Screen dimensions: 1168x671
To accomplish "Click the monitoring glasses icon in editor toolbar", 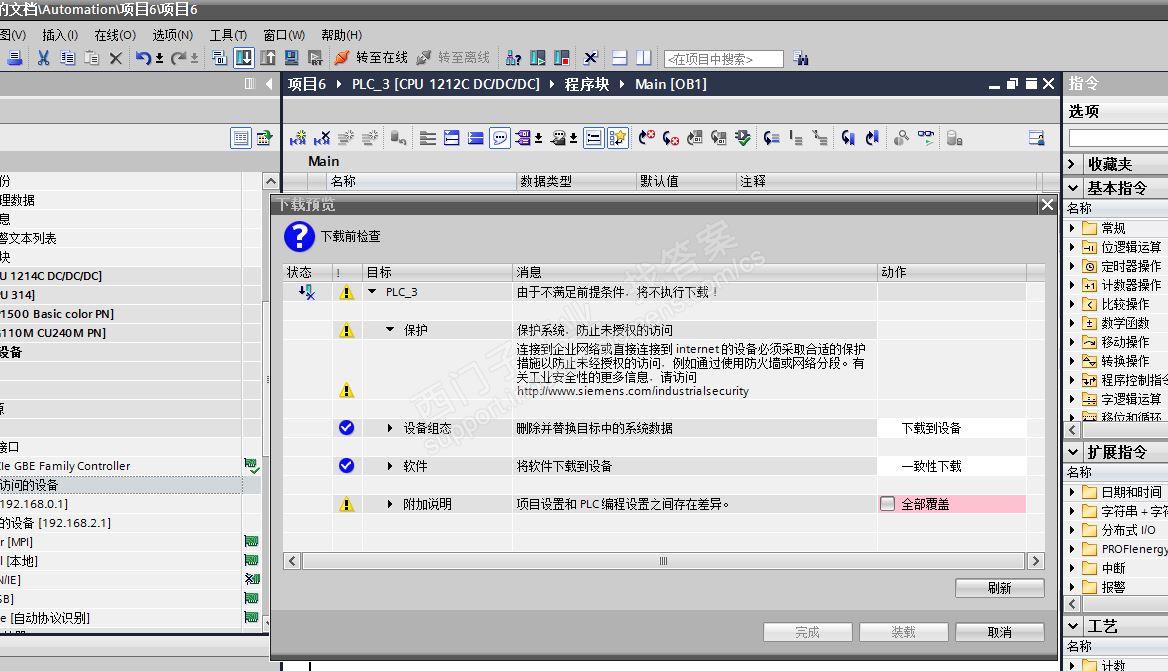I will 925,137.
